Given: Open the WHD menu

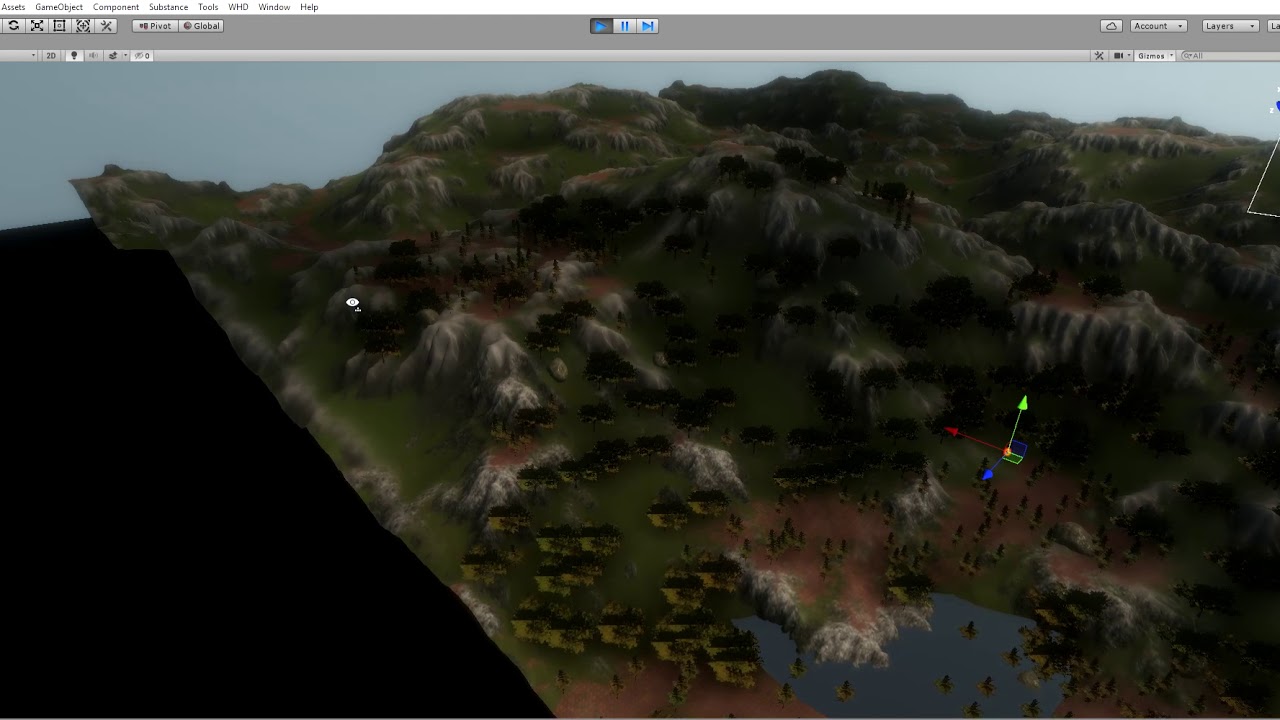Looking at the screenshot, I should (238, 7).
